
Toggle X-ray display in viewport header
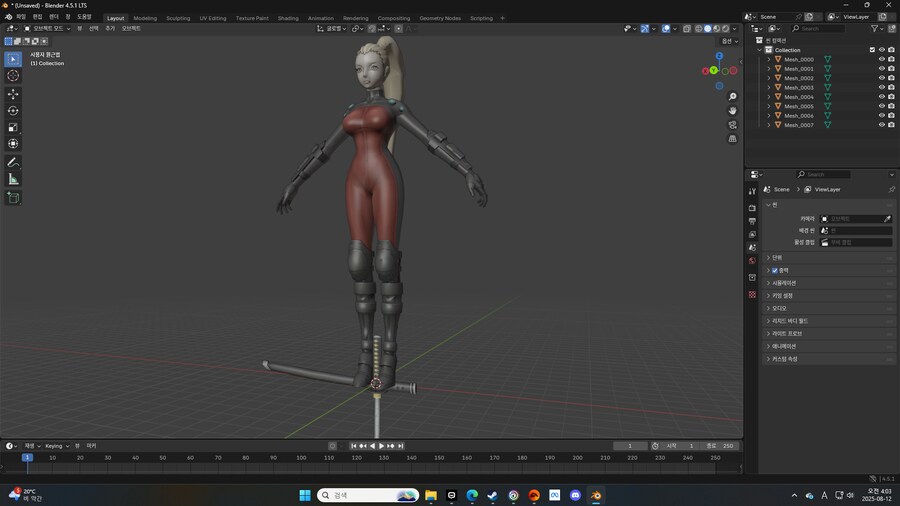tap(687, 28)
